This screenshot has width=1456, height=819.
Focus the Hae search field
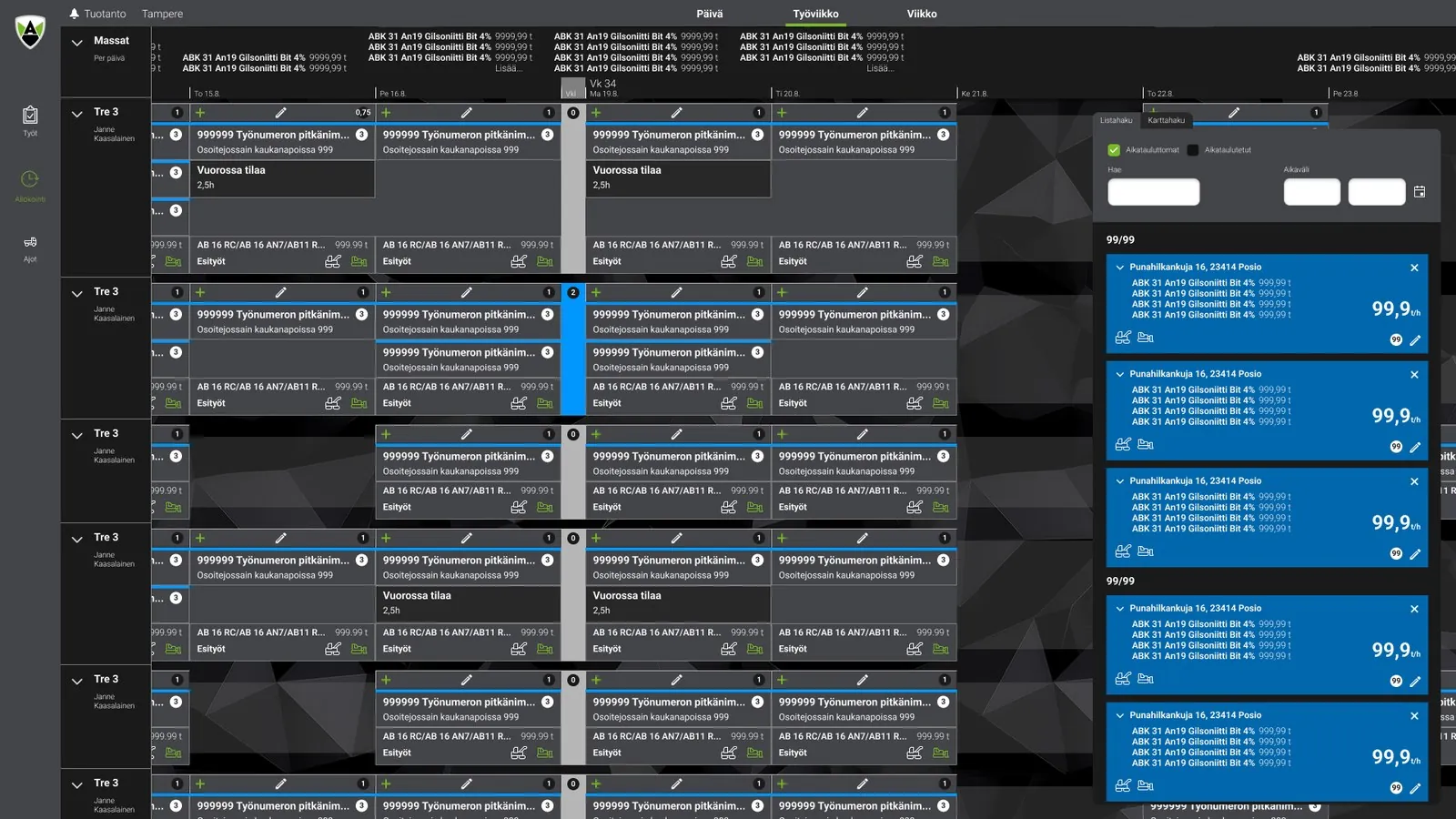1154,192
